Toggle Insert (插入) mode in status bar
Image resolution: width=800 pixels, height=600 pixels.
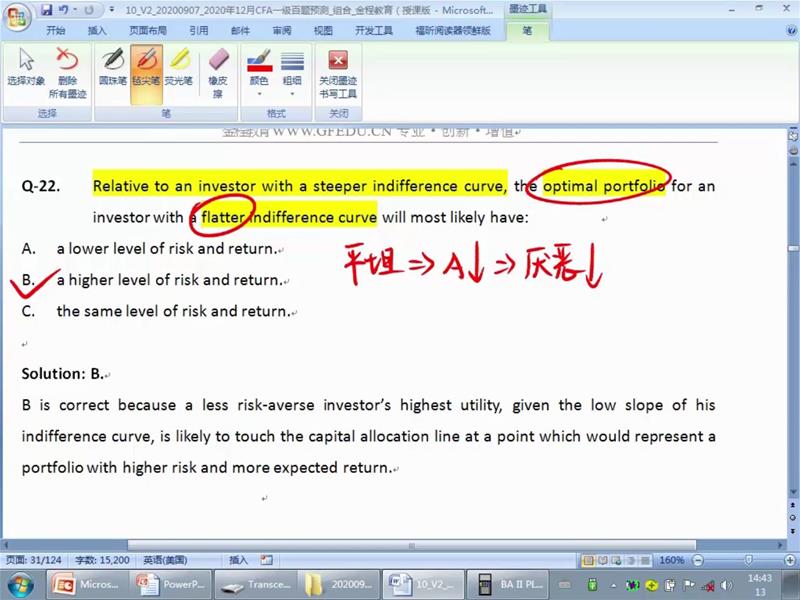239,560
